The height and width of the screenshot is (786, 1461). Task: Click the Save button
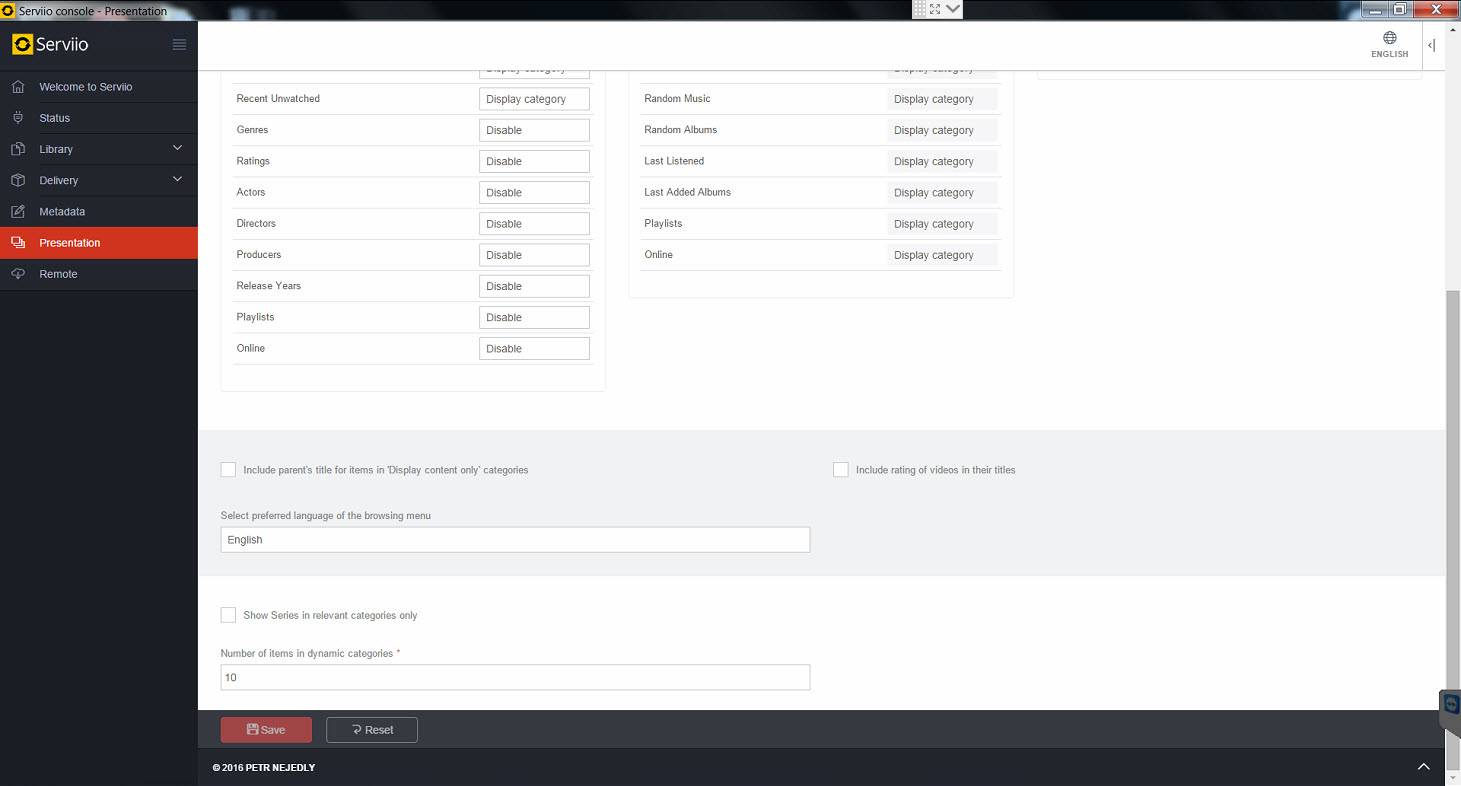click(x=266, y=730)
